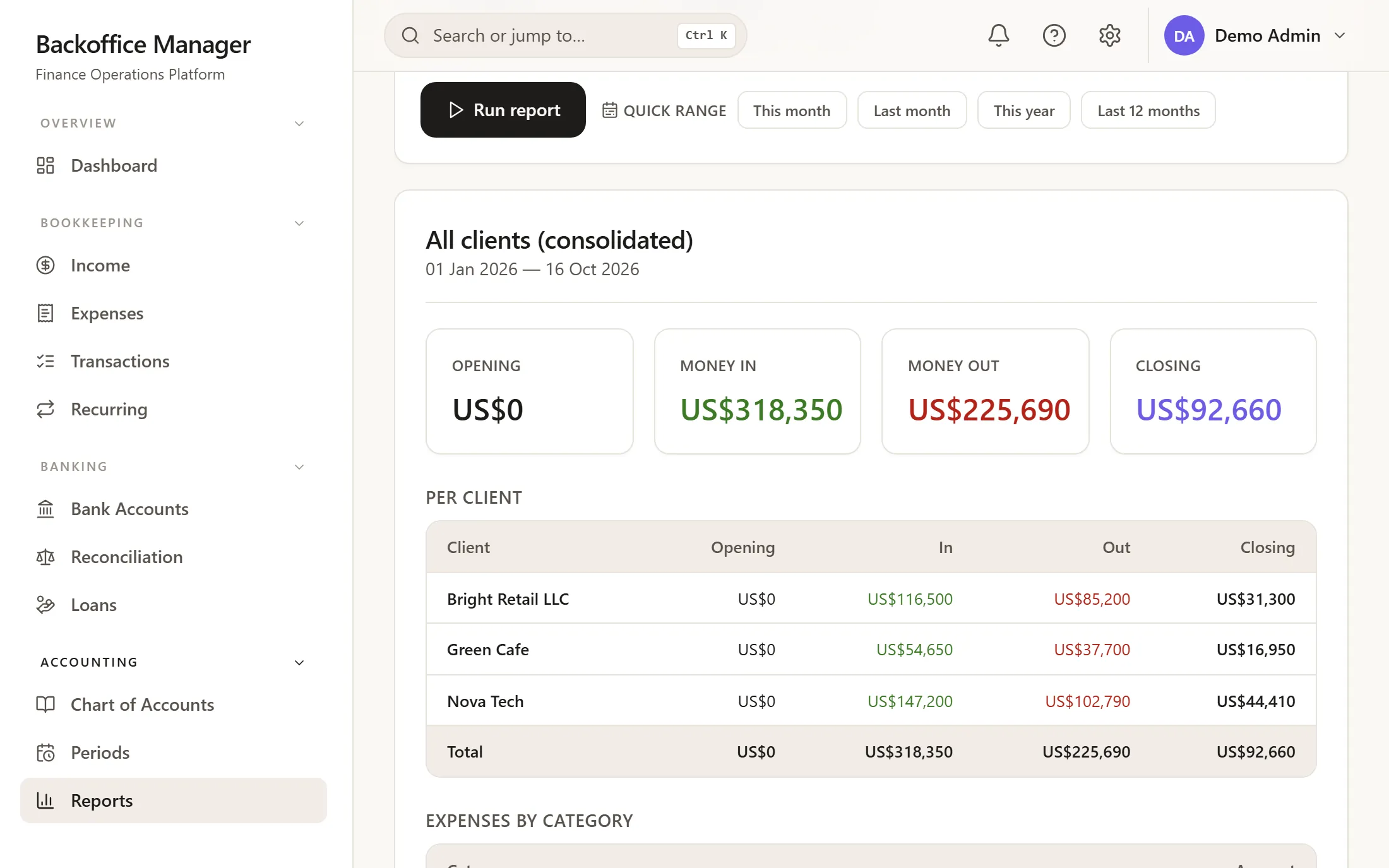The image size is (1389, 868).
Task: Click the Closing US$92,660 card
Action: (1213, 391)
